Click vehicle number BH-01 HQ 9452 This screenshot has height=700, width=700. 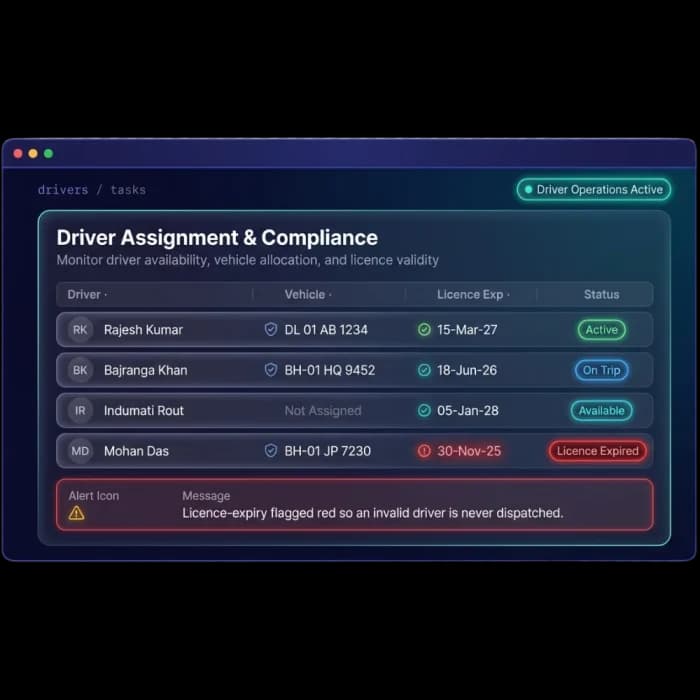329,370
